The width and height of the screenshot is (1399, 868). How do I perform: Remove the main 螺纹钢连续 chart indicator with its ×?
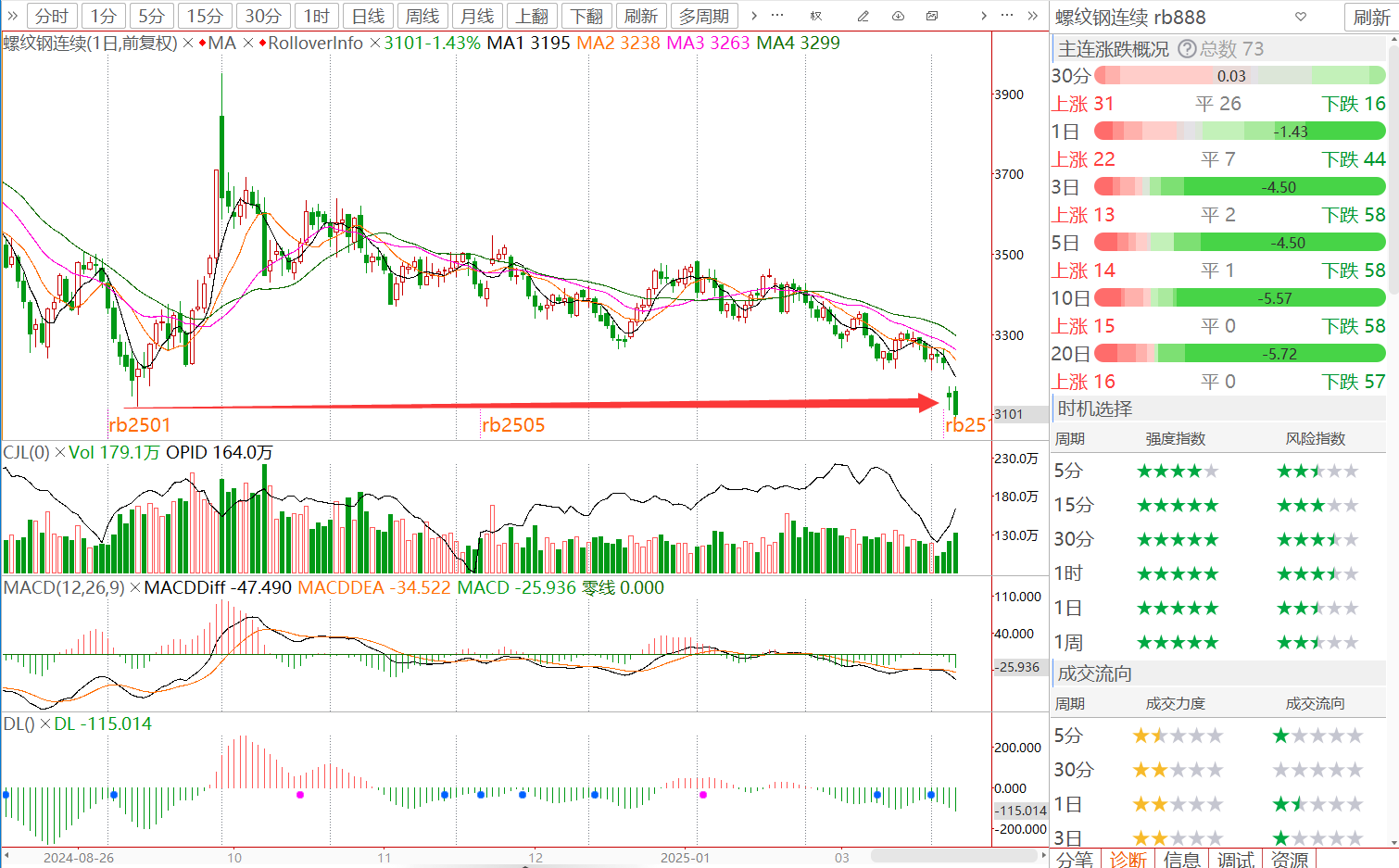pyautogui.click(x=188, y=43)
